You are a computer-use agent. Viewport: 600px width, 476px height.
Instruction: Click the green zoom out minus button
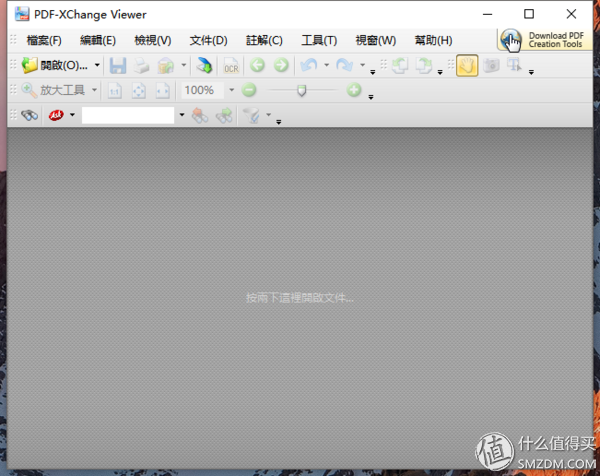pos(249,90)
